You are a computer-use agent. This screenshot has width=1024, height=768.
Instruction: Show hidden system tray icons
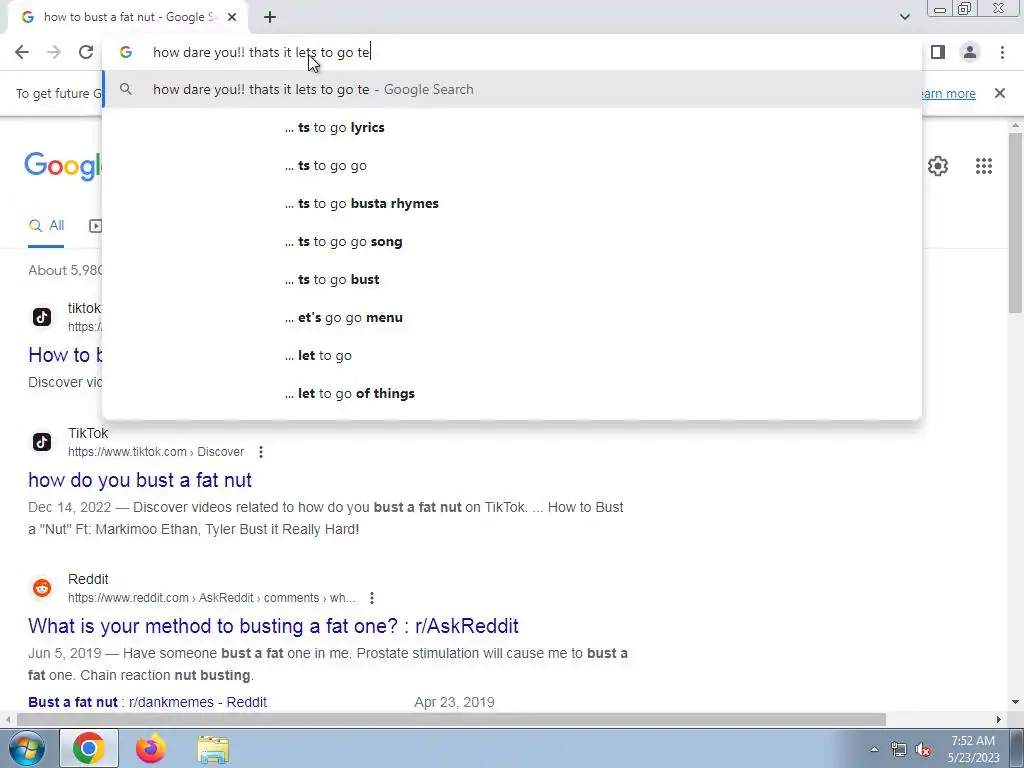pos(874,749)
